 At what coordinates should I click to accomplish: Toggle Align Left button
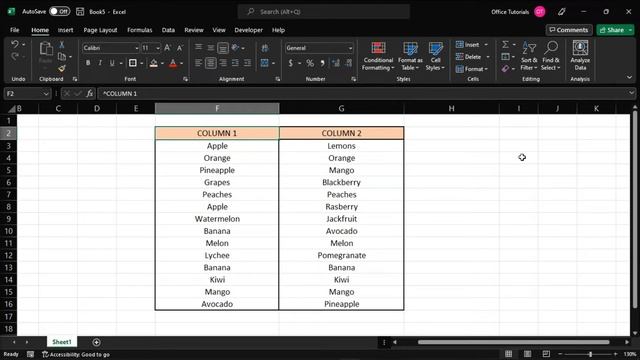(198, 63)
